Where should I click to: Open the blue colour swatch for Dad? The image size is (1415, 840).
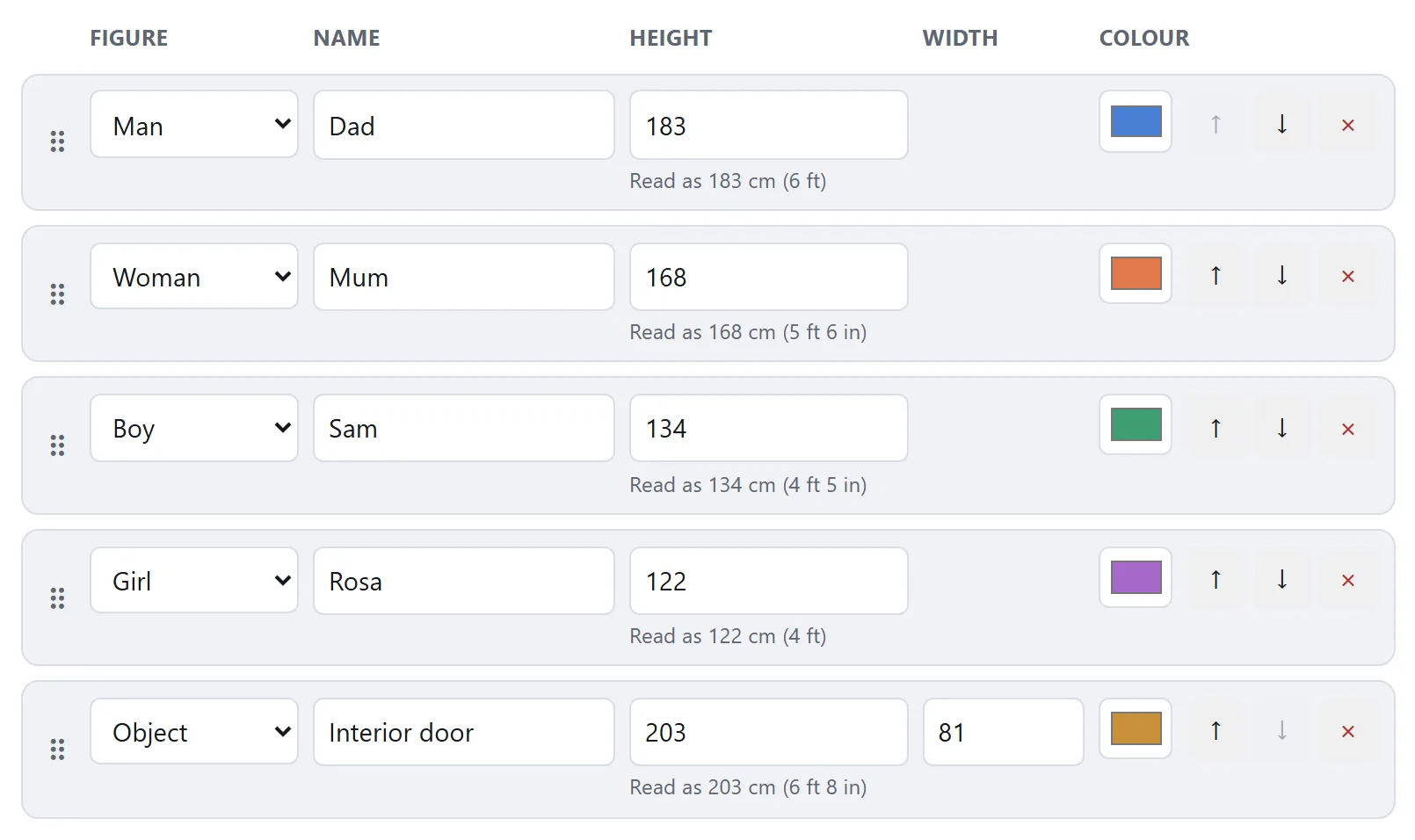click(x=1136, y=121)
